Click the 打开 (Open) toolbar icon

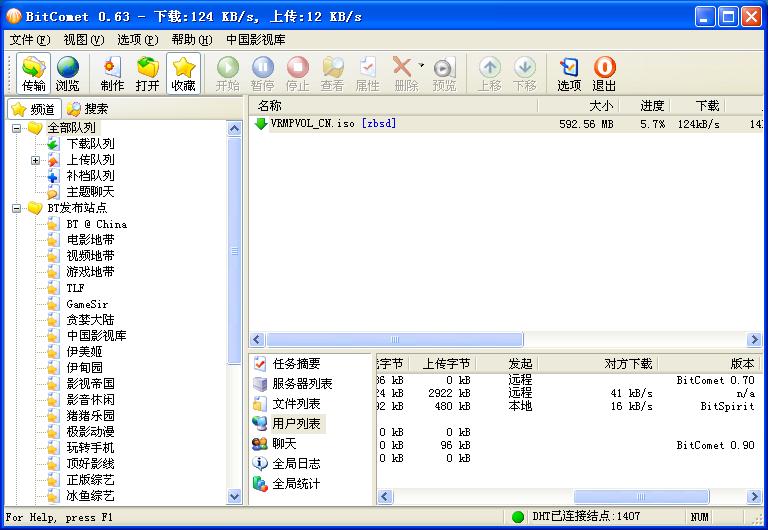coord(148,73)
